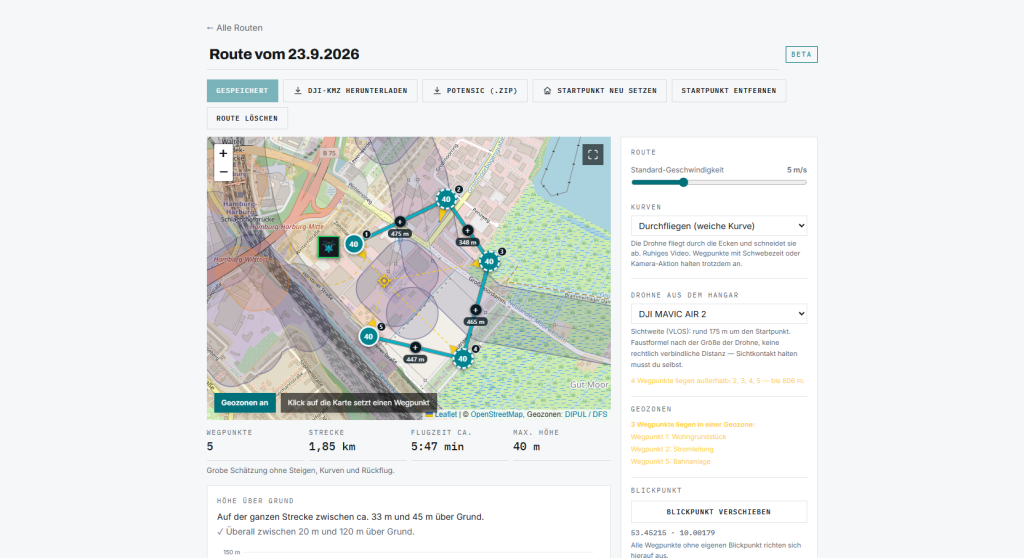Image resolution: width=1024 pixels, height=558 pixels.
Task: Click the coordinates 53.45215 · 10.00179
Action: point(673,533)
